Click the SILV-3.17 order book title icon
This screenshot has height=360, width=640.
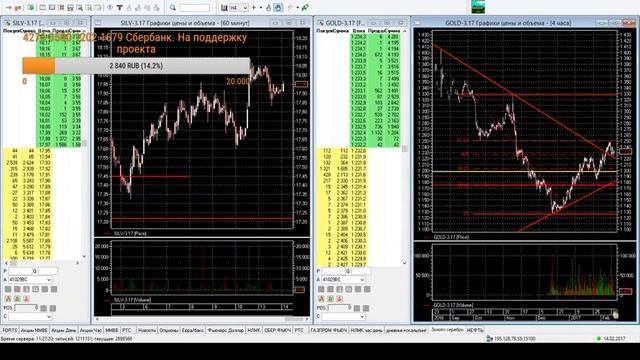point(7,23)
